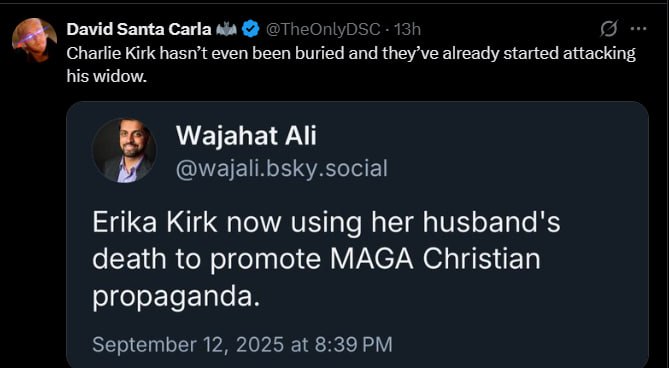Click Wajahat Ali's round profile photo
Image resolution: width=669 pixels, height=368 pixels.
tap(125, 151)
